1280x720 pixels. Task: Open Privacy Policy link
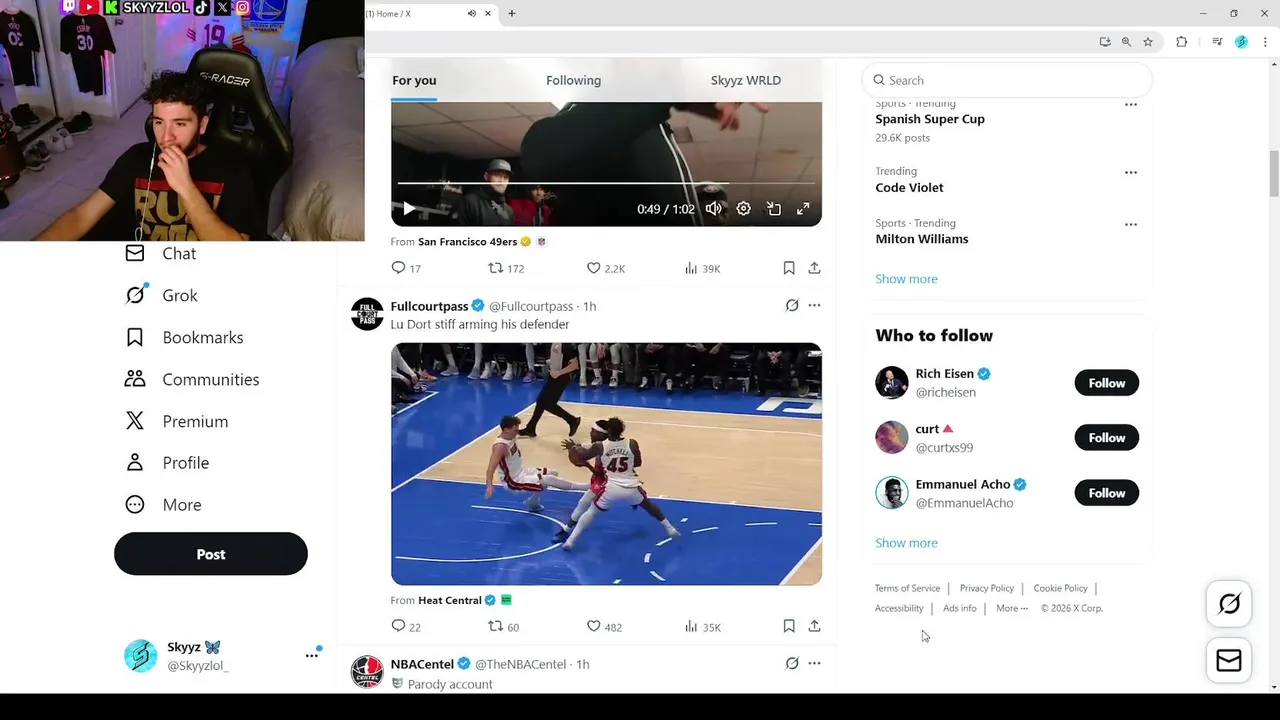(987, 588)
